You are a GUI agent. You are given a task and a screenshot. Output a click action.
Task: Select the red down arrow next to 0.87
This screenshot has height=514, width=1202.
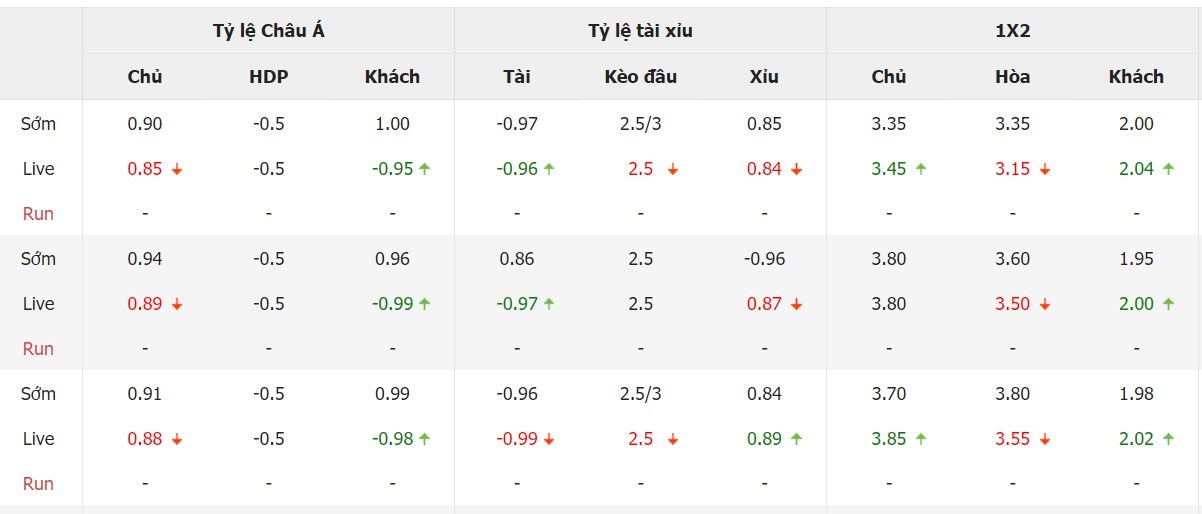coord(797,305)
